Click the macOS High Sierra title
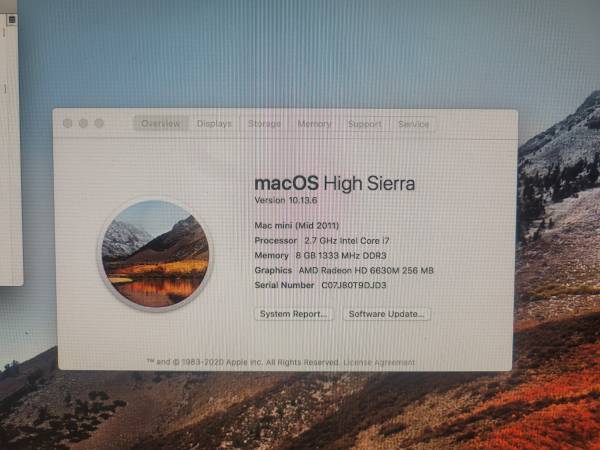This screenshot has height=450, width=600. pyautogui.click(x=335, y=183)
